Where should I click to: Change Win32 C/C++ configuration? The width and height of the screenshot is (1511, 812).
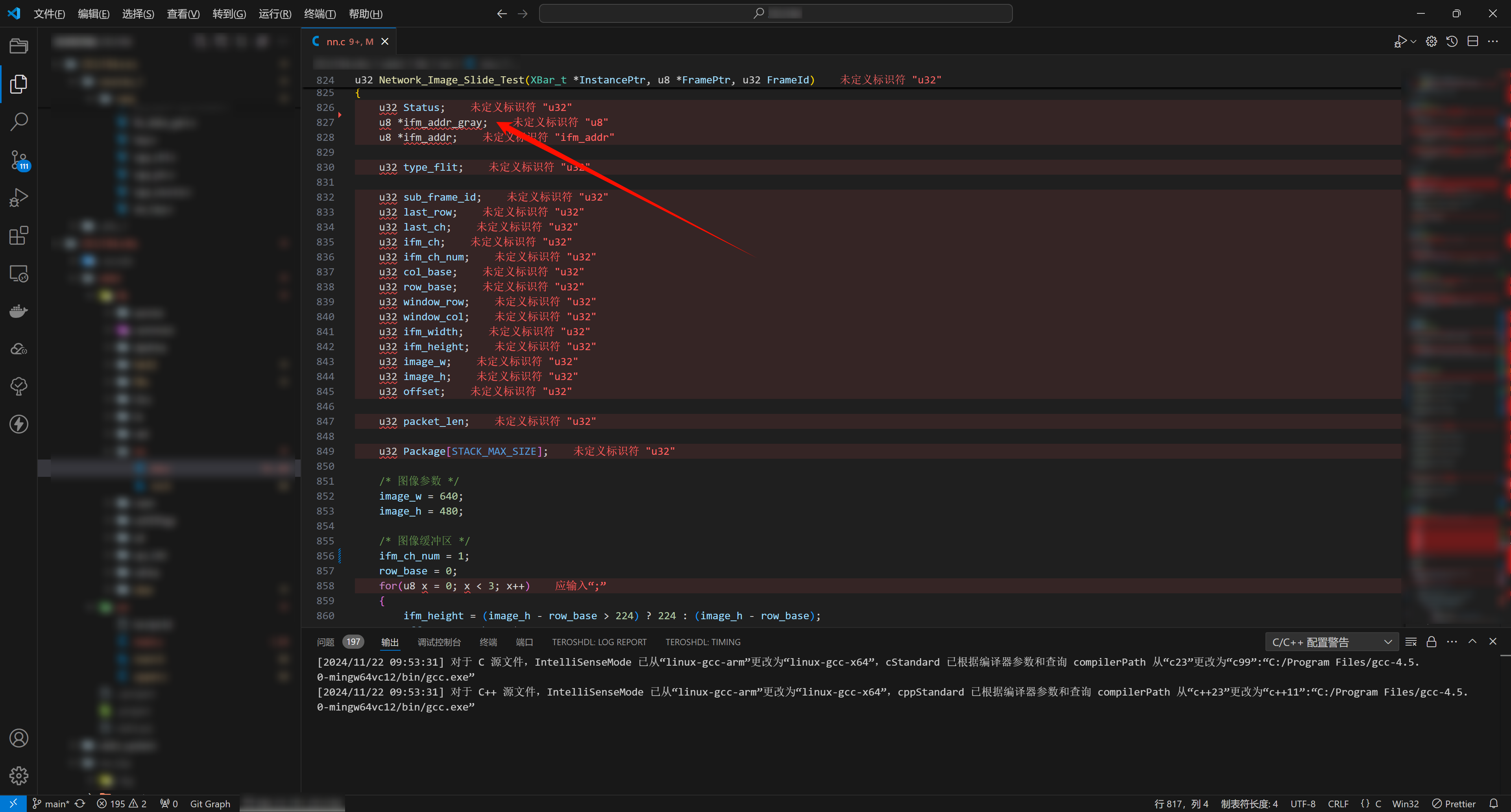[x=1405, y=804]
